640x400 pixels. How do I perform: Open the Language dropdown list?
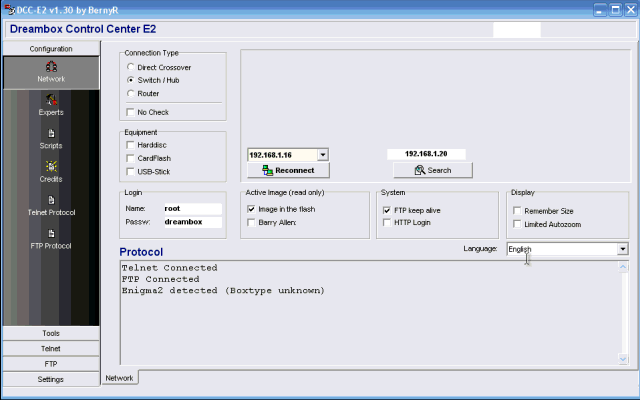point(622,248)
